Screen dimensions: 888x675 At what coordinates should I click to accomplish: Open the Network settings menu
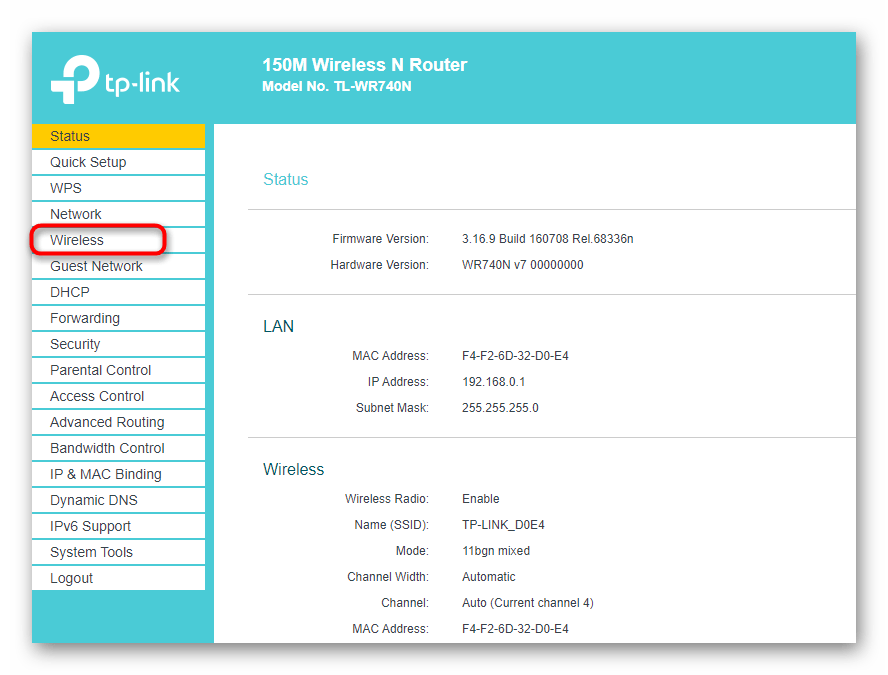[118, 215]
